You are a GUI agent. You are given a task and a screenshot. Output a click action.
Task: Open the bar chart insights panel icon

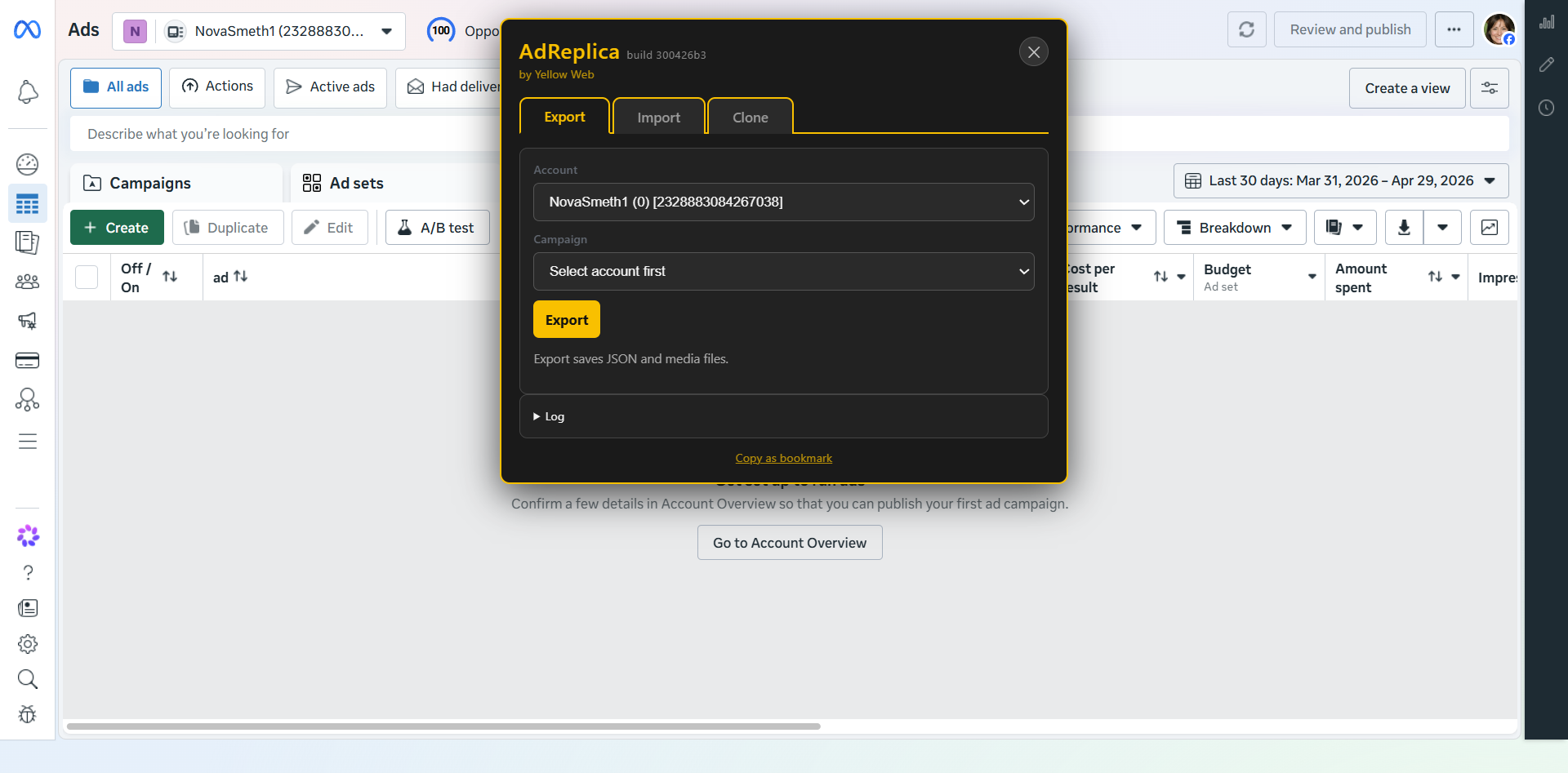(x=1547, y=22)
